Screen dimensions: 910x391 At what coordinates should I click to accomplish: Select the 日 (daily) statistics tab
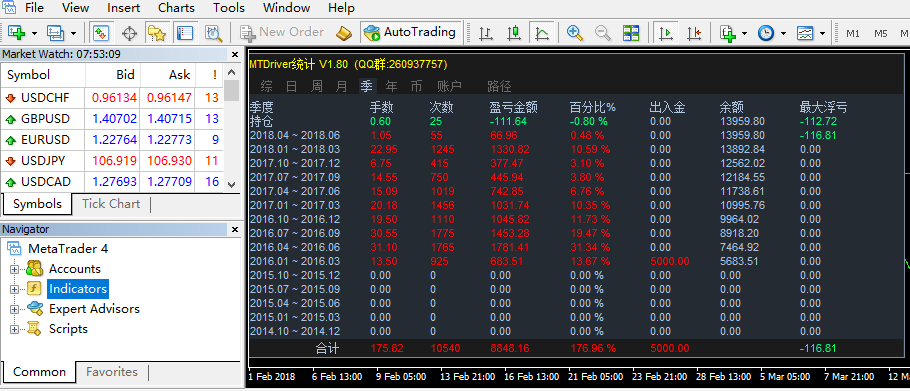[291, 86]
